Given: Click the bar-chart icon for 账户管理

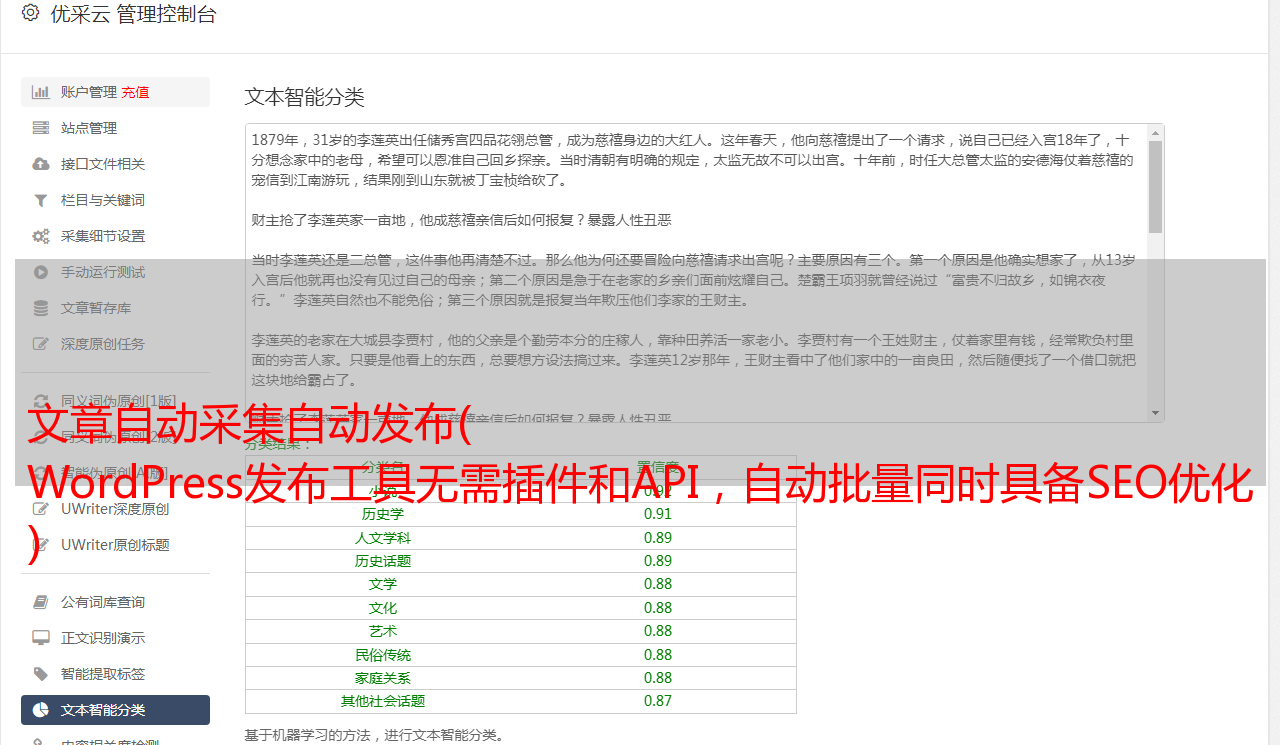Looking at the screenshot, I should tap(40, 92).
